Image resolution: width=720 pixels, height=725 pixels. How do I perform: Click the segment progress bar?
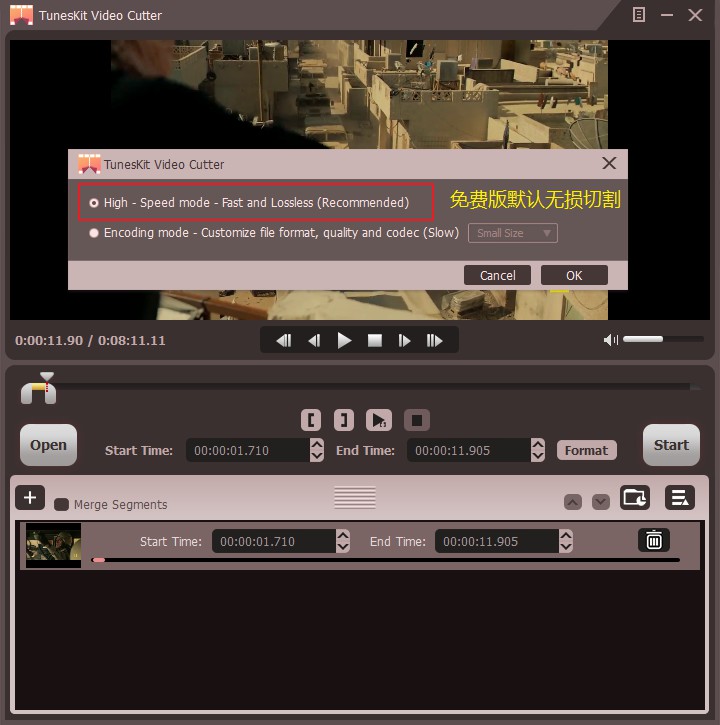click(386, 560)
